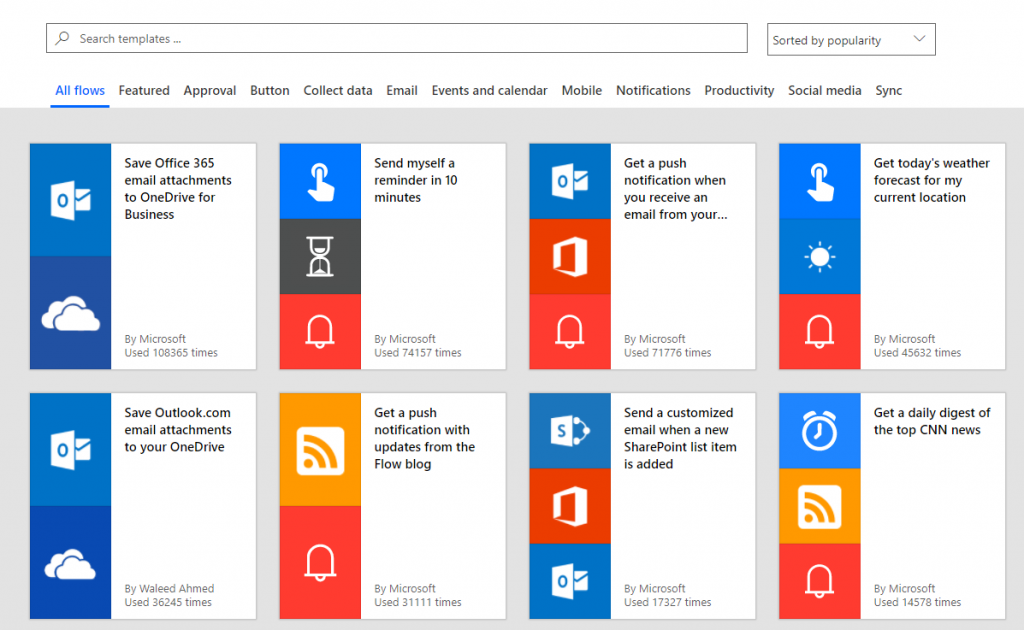The image size is (1024, 630).
Task: Open the Approval tab
Action: pos(210,91)
